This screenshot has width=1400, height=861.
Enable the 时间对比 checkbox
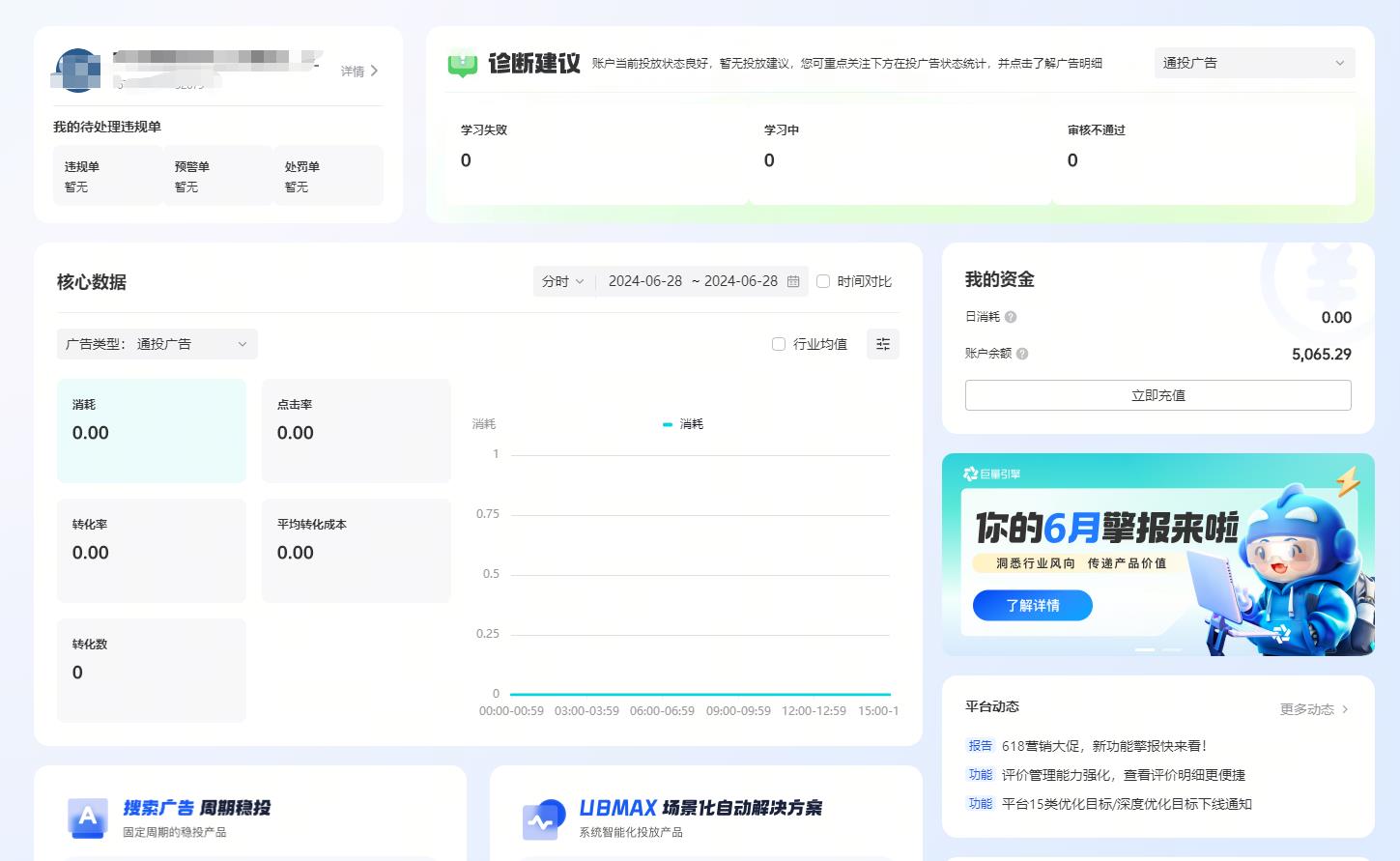[823, 281]
